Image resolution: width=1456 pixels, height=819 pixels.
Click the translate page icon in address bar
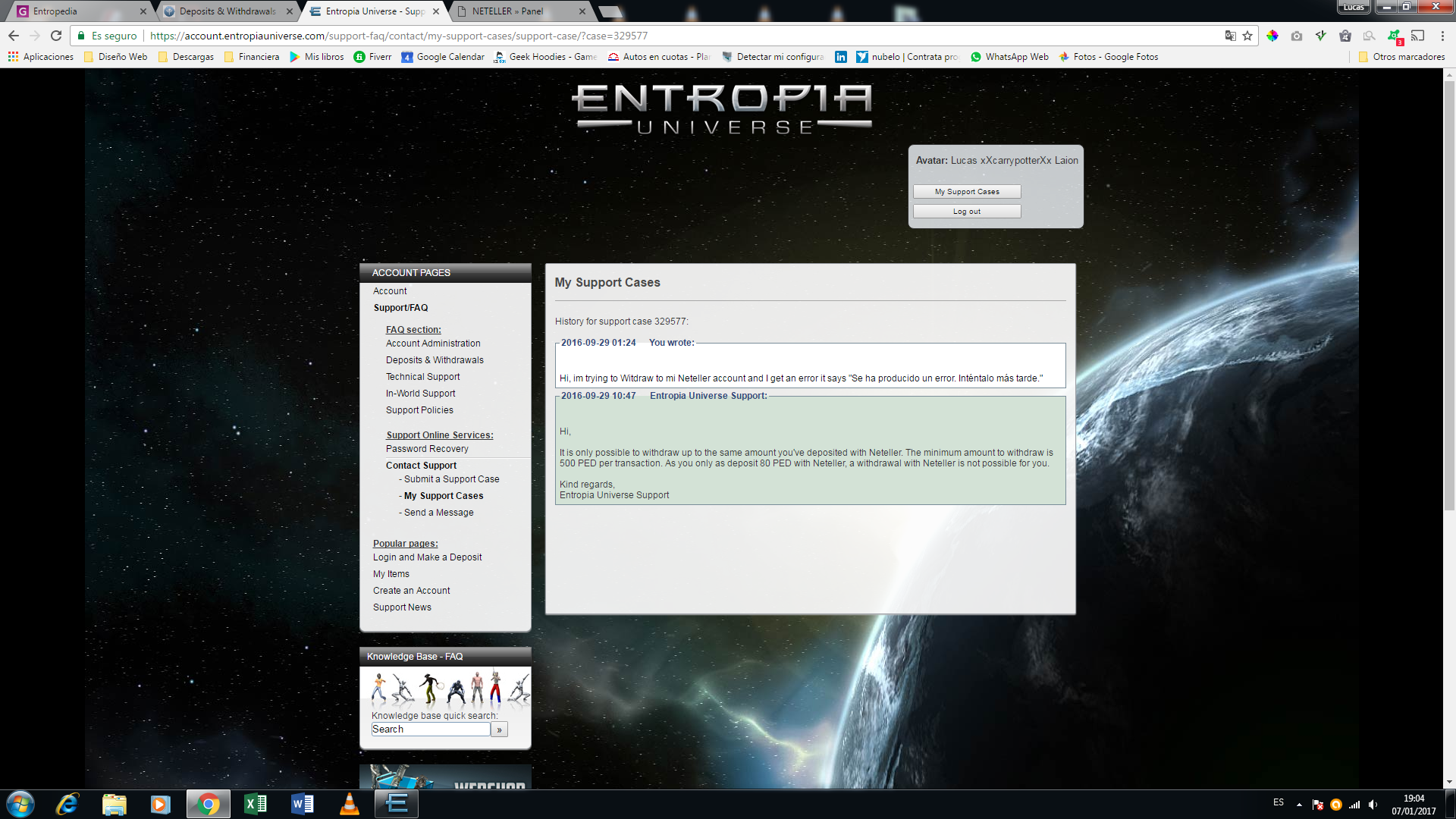tap(1230, 36)
